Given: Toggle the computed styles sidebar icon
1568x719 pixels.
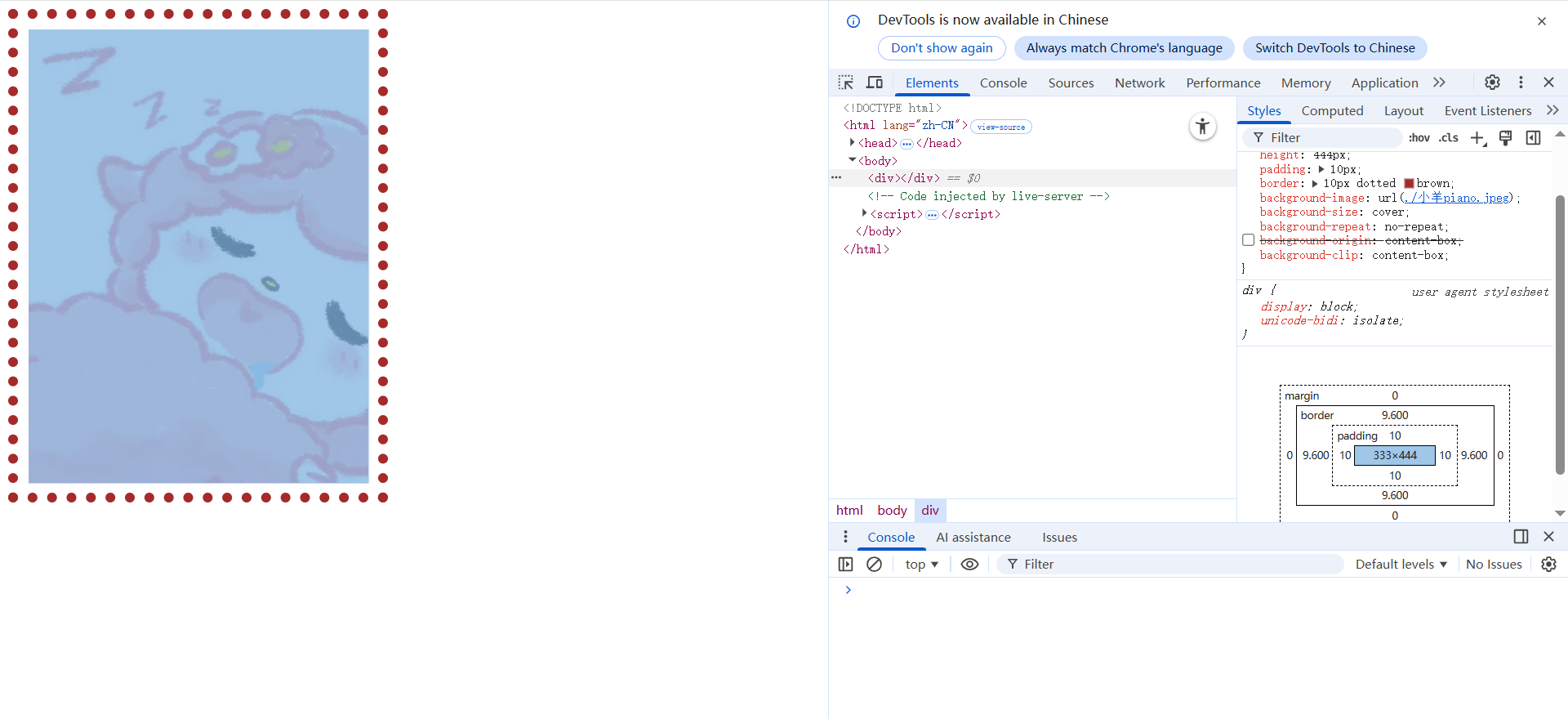Looking at the screenshot, I should click(x=1534, y=137).
